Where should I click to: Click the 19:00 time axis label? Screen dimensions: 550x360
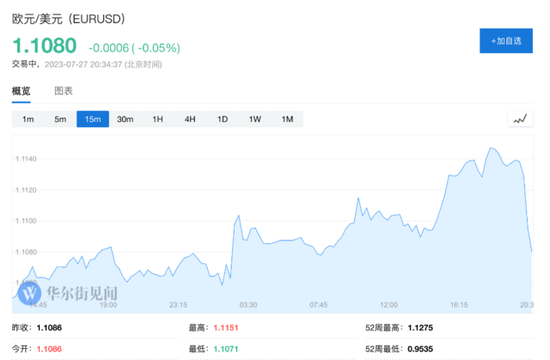click(x=108, y=305)
